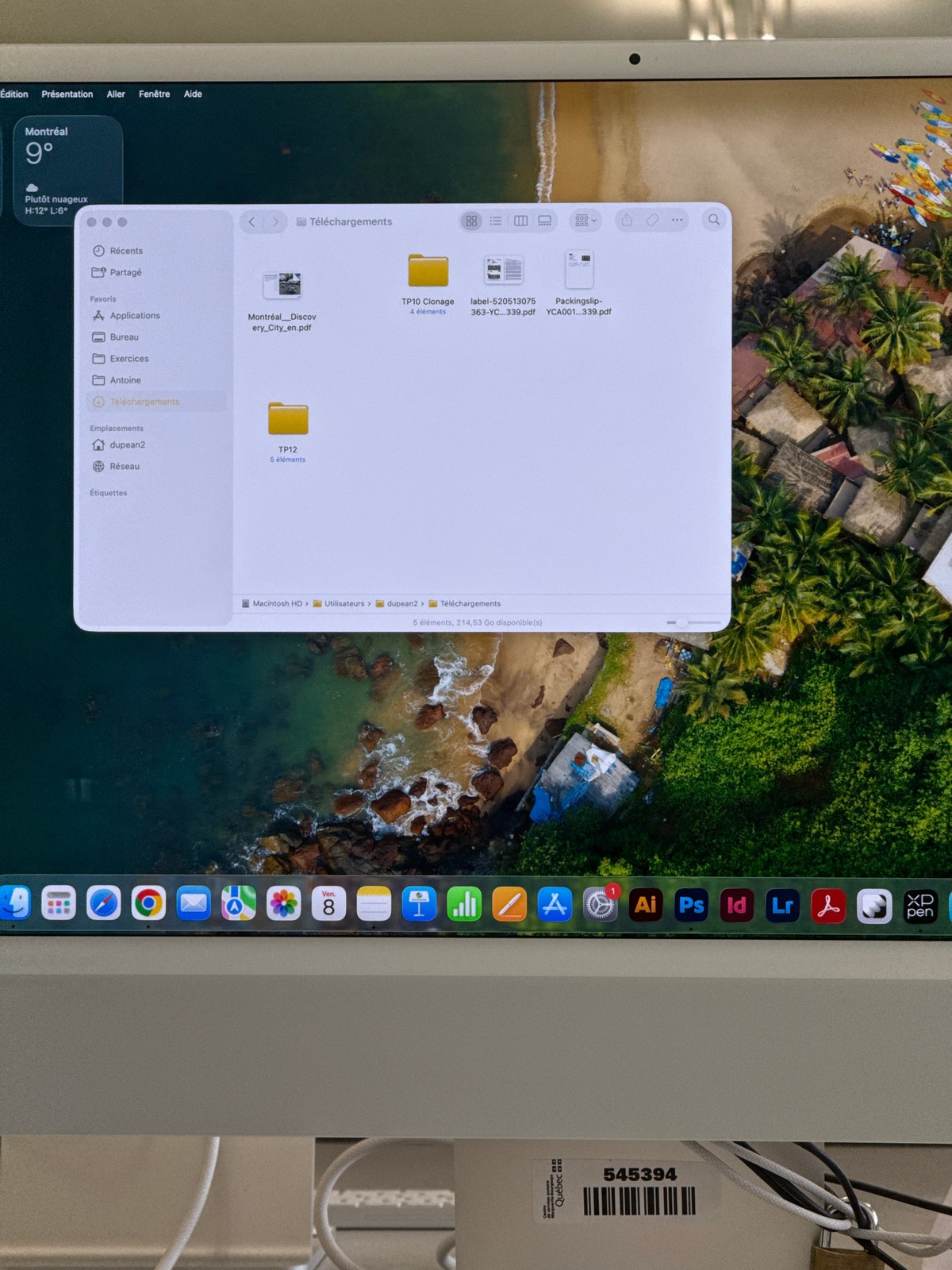Click the Share toolbar button
Image resolution: width=952 pixels, height=1270 pixels.
click(627, 221)
